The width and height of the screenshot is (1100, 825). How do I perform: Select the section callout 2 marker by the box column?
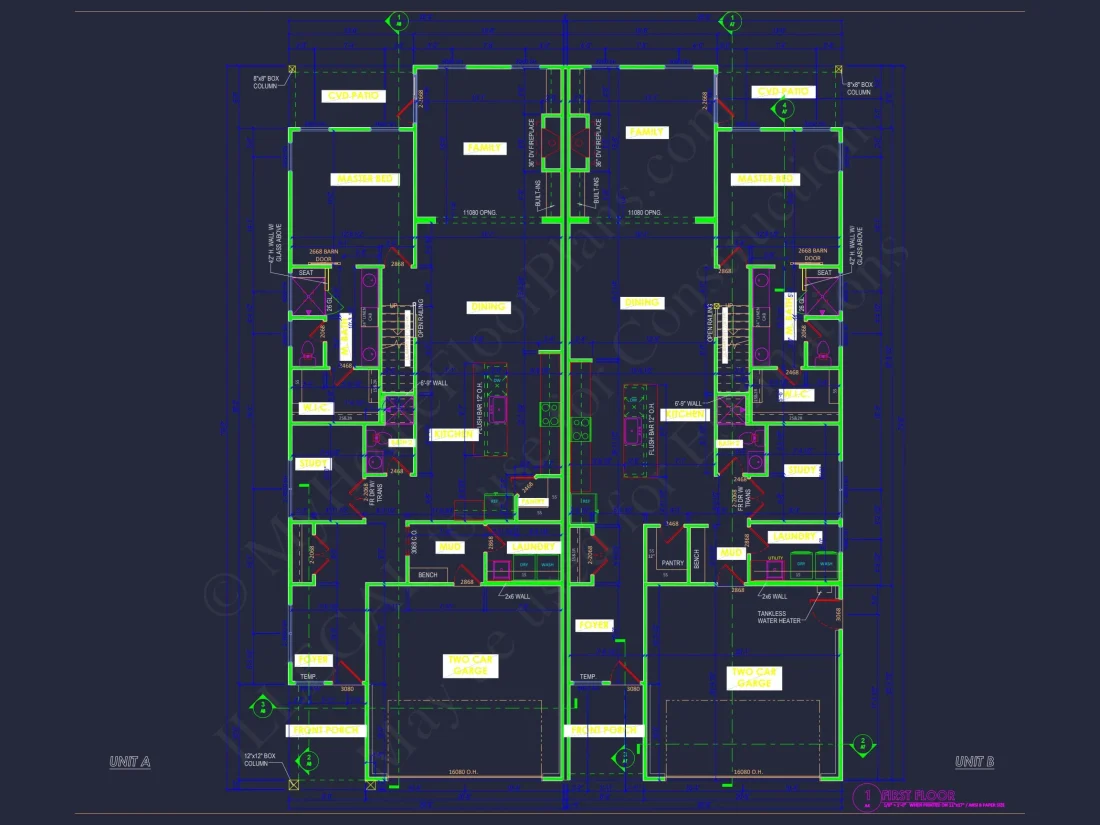pyautogui.click(x=309, y=759)
